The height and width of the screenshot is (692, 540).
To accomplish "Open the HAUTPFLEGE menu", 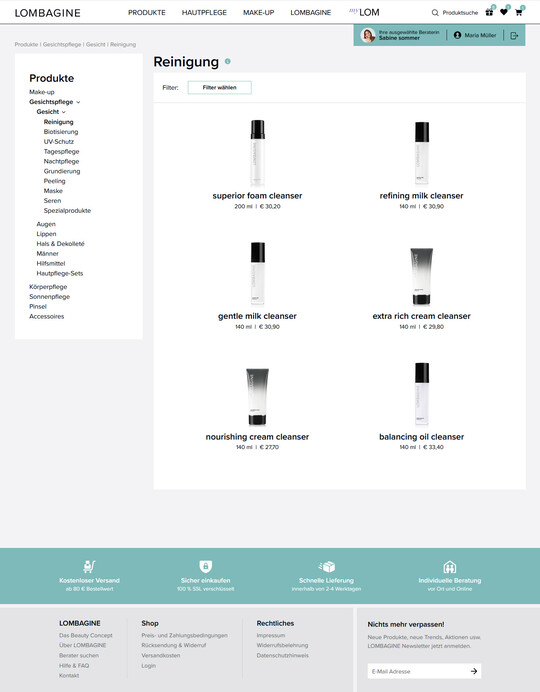I will tap(204, 13).
